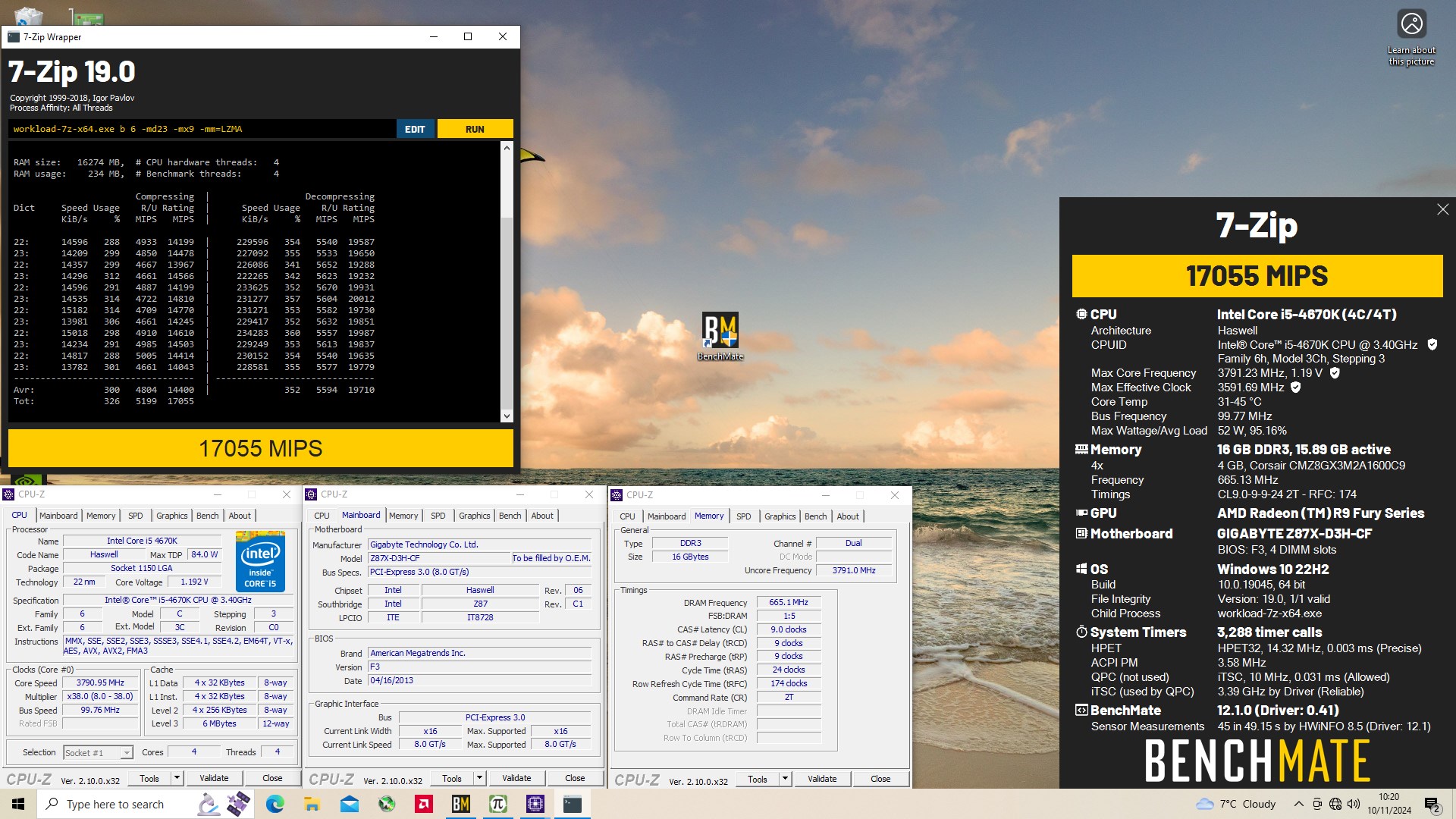
Task: Open CPU tab in the Memory CPU-Z window
Action: (x=627, y=516)
